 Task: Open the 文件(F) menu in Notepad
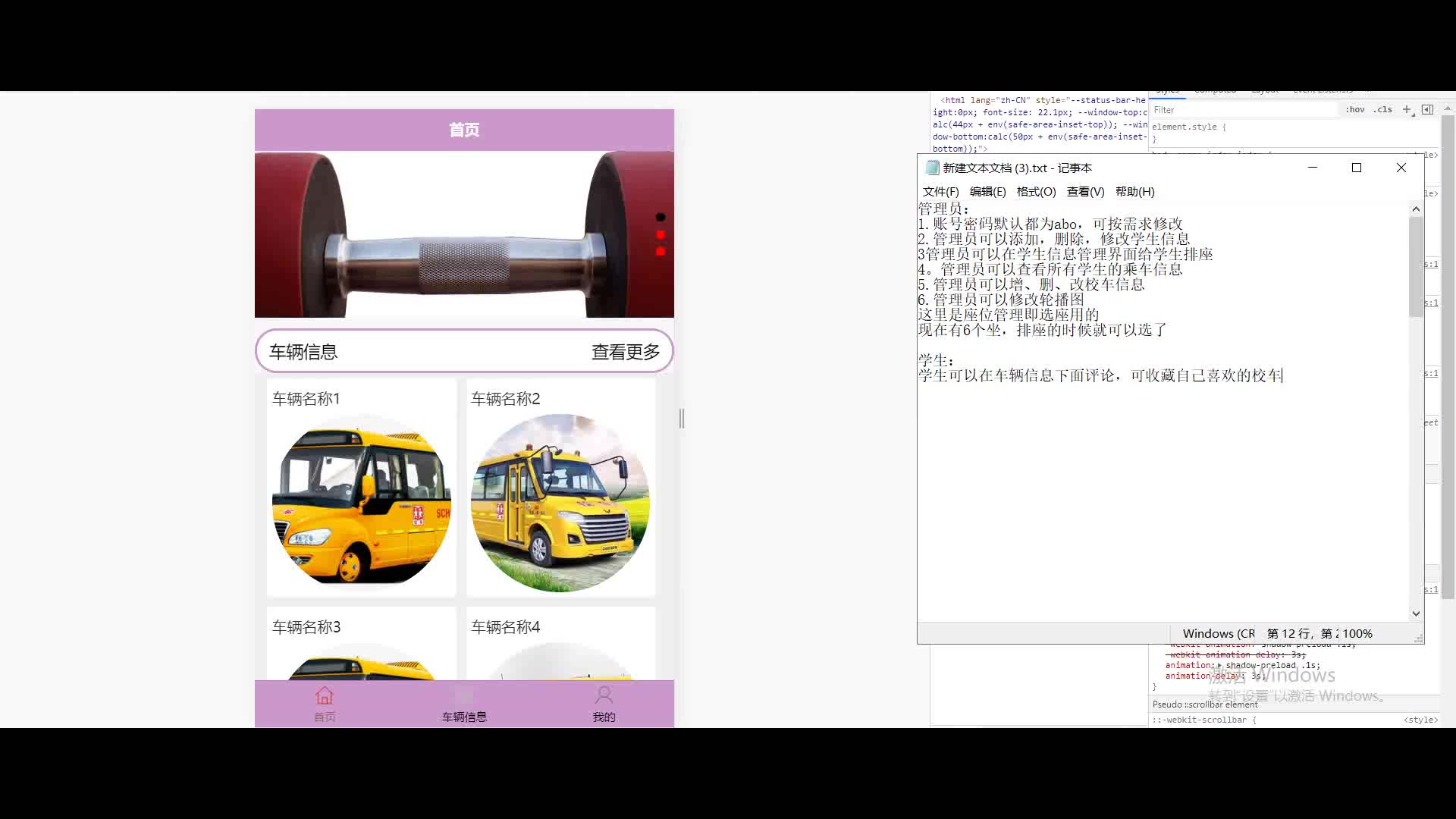click(940, 192)
